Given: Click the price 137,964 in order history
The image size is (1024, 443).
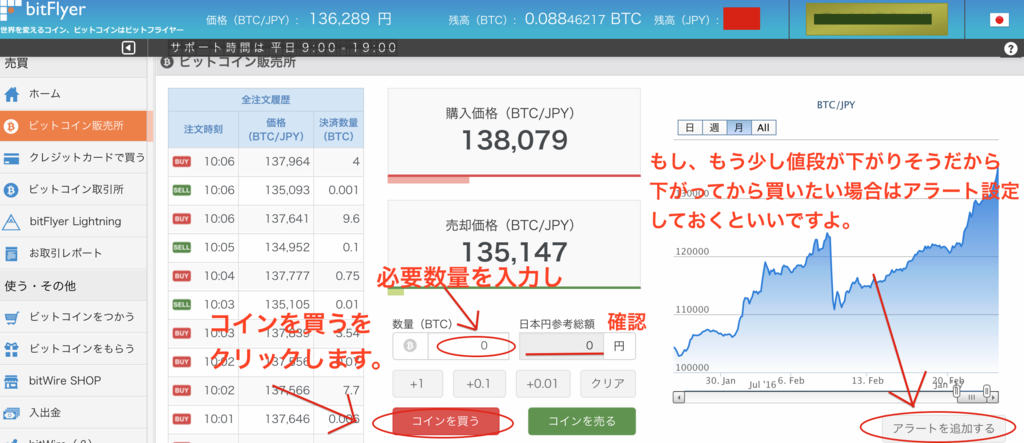Looking at the screenshot, I should [287, 161].
